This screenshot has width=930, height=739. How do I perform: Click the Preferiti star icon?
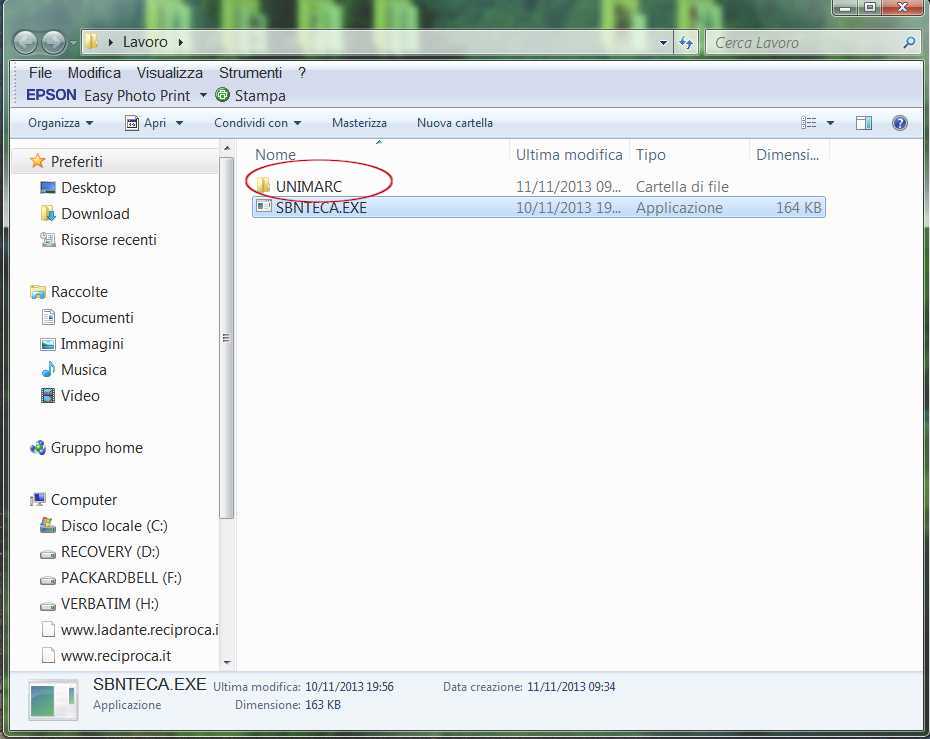[x=37, y=161]
